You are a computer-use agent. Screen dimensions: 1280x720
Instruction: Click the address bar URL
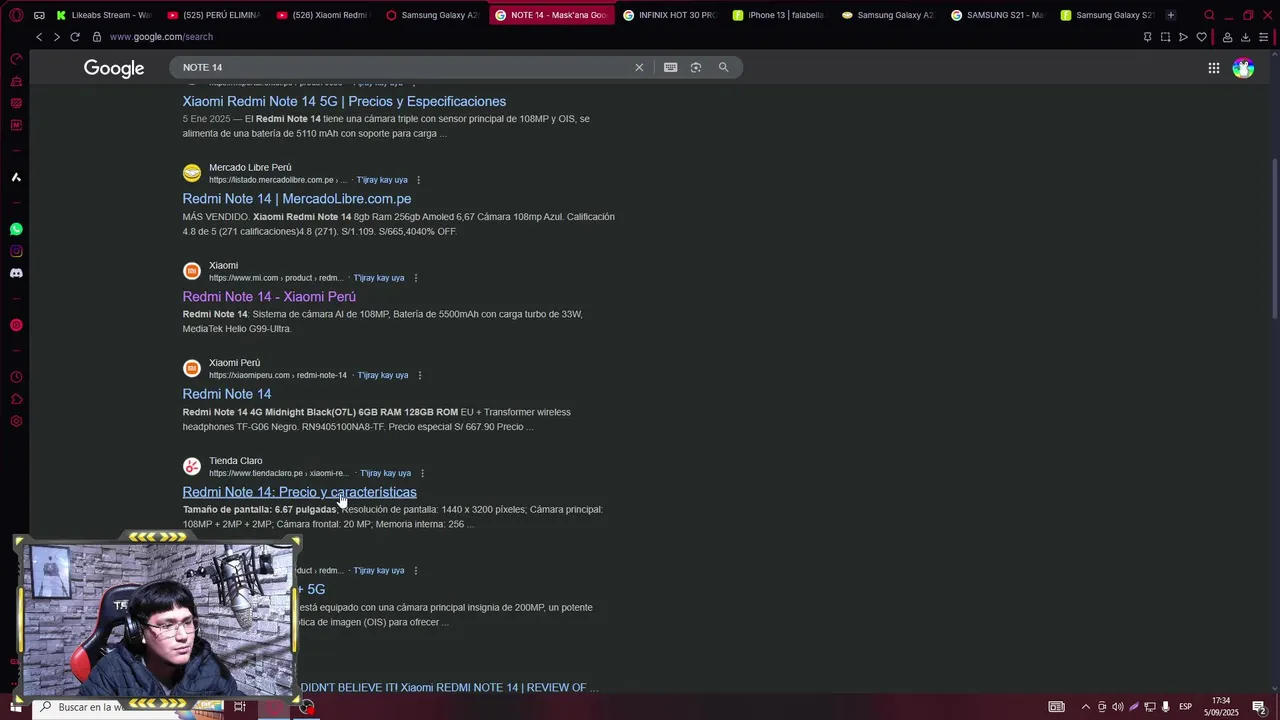coord(161,37)
